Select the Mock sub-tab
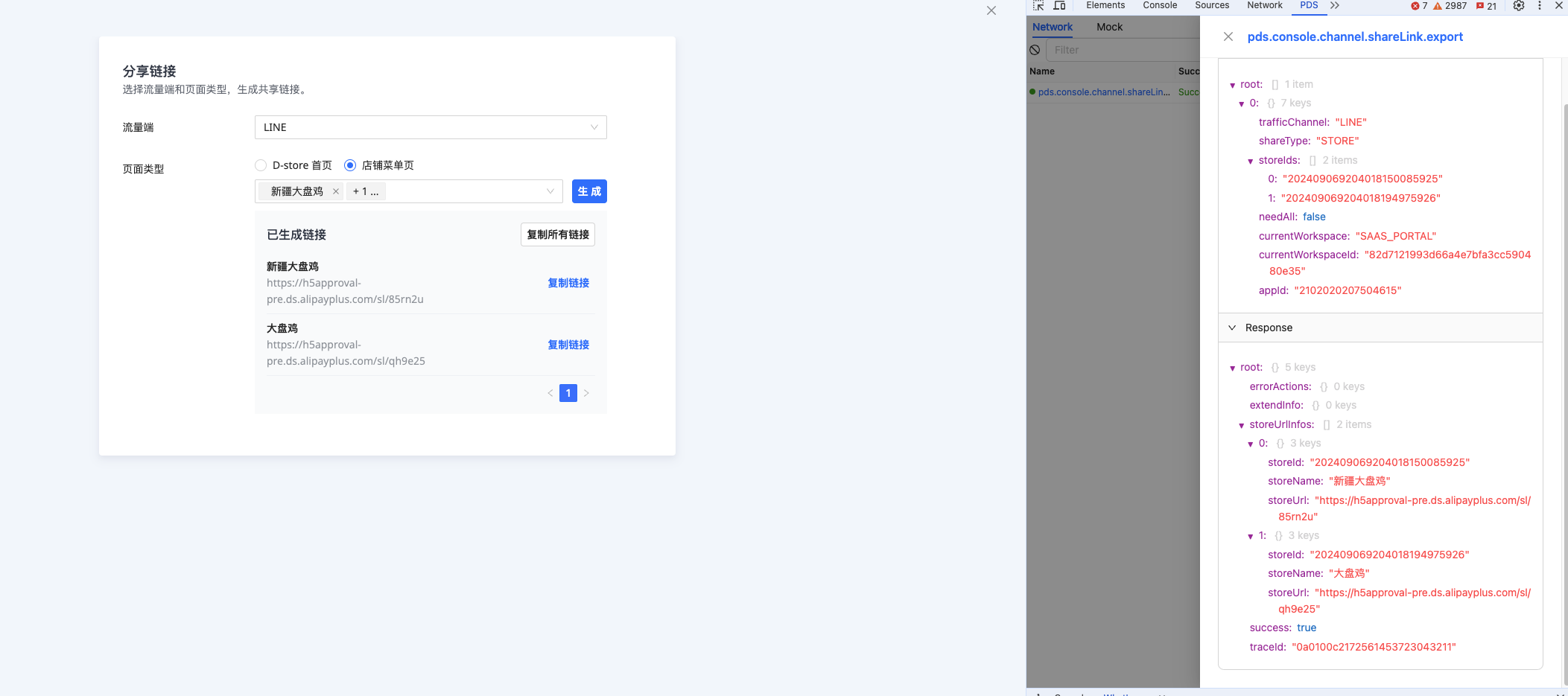1568x696 pixels. coord(1109,27)
